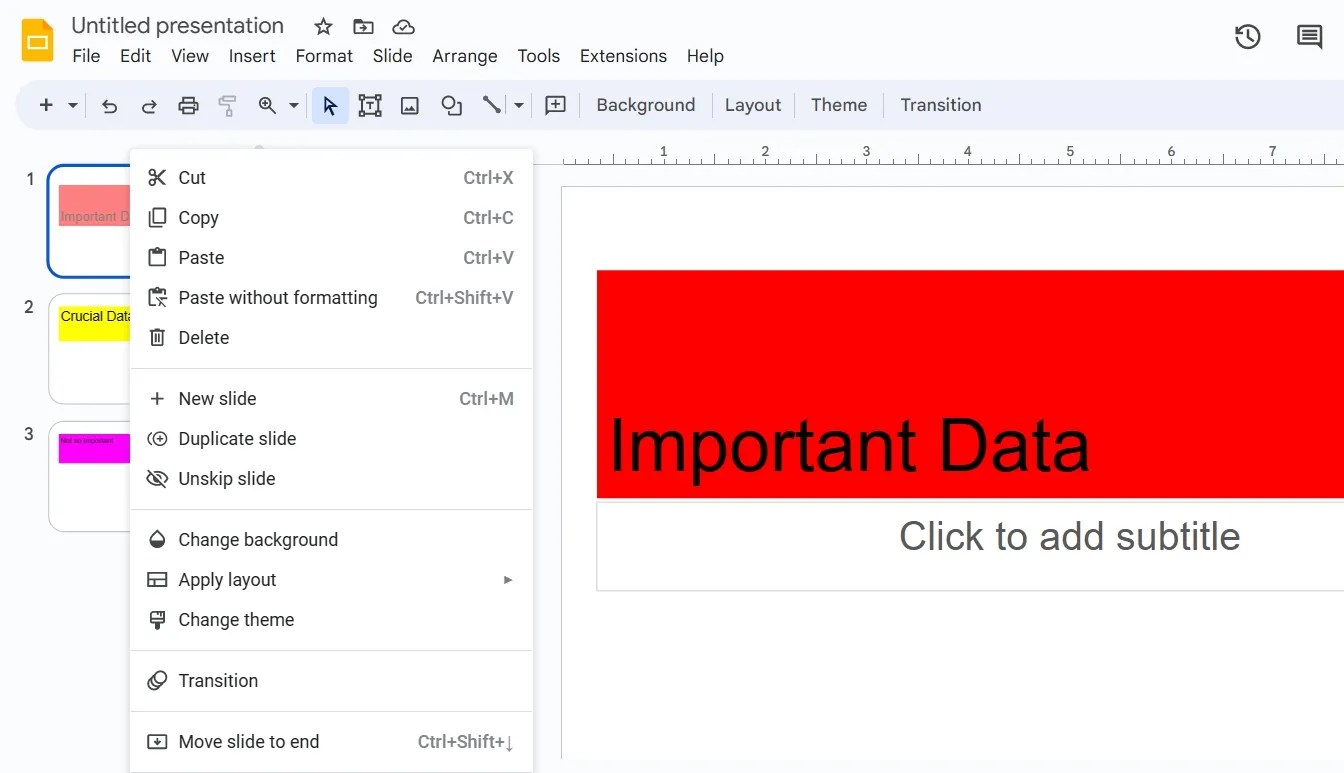Screen dimensions: 1344x773
Task: Open Background settings
Action: pyautogui.click(x=645, y=104)
